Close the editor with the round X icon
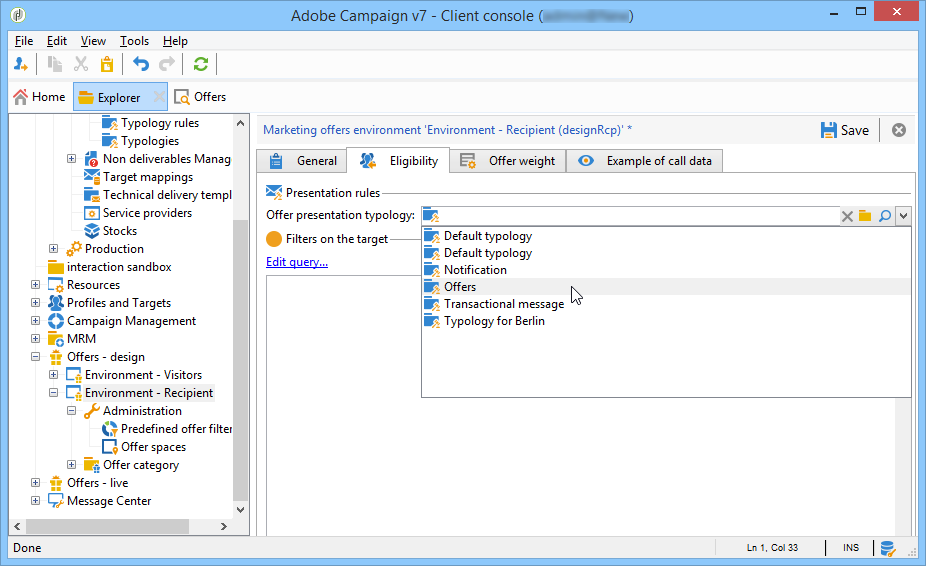The height and width of the screenshot is (577, 934). [899, 130]
